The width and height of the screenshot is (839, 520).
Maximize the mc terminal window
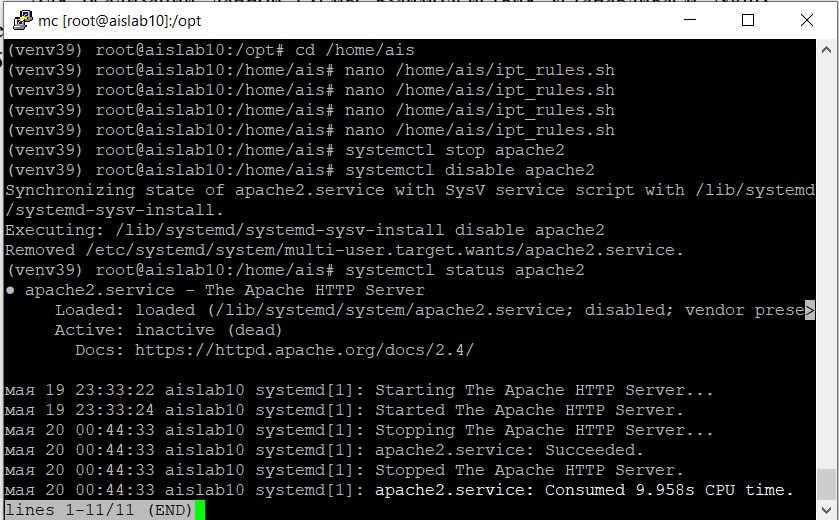click(748, 20)
